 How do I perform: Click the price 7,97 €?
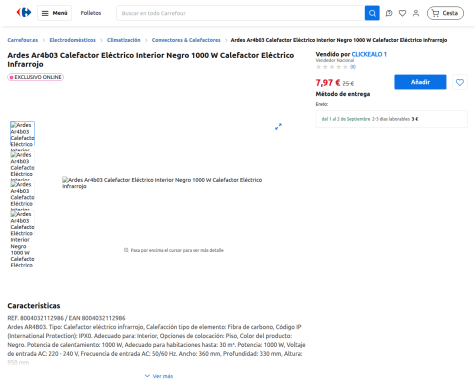point(328,83)
